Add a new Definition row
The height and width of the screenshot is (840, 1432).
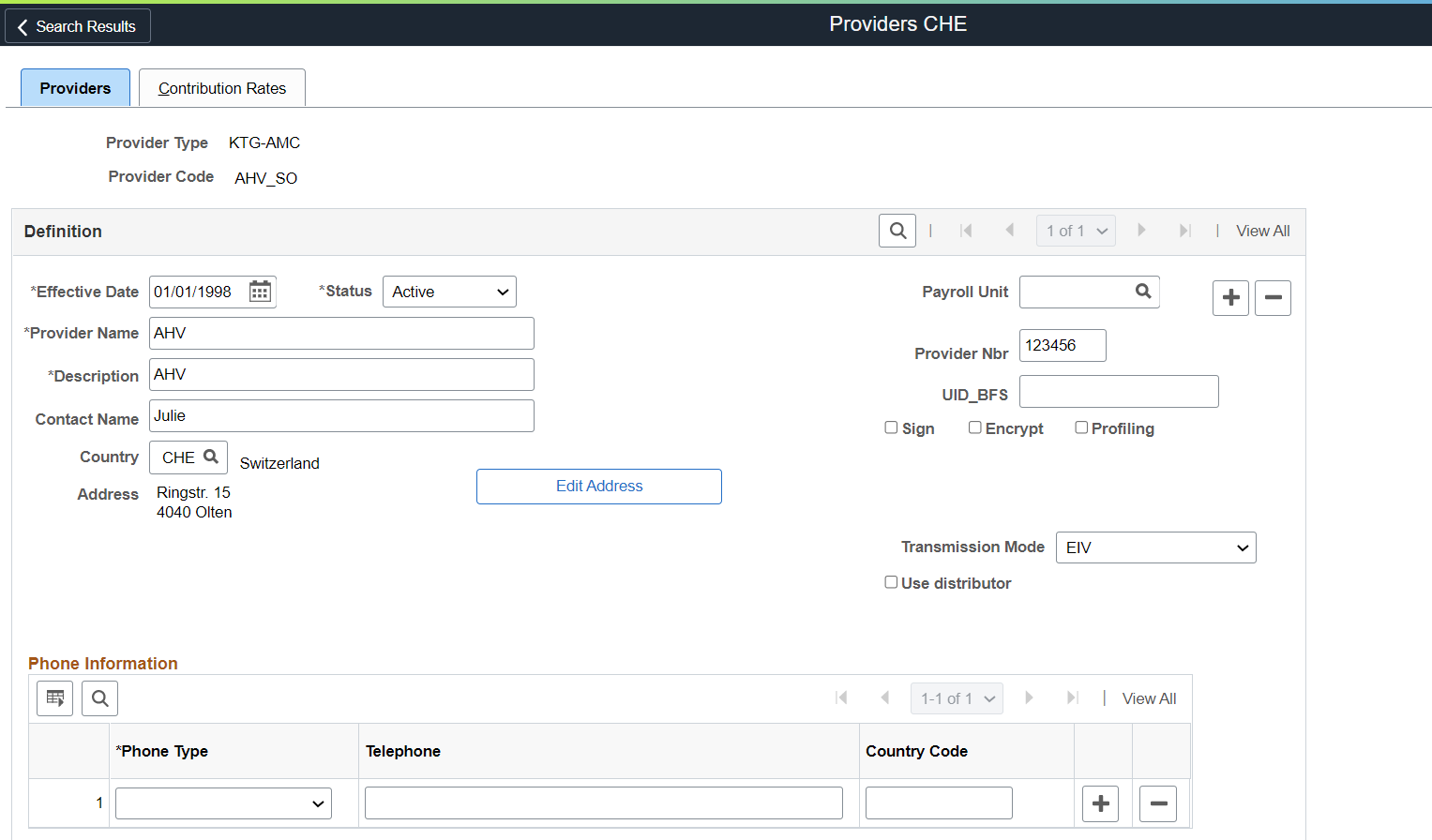click(1230, 298)
